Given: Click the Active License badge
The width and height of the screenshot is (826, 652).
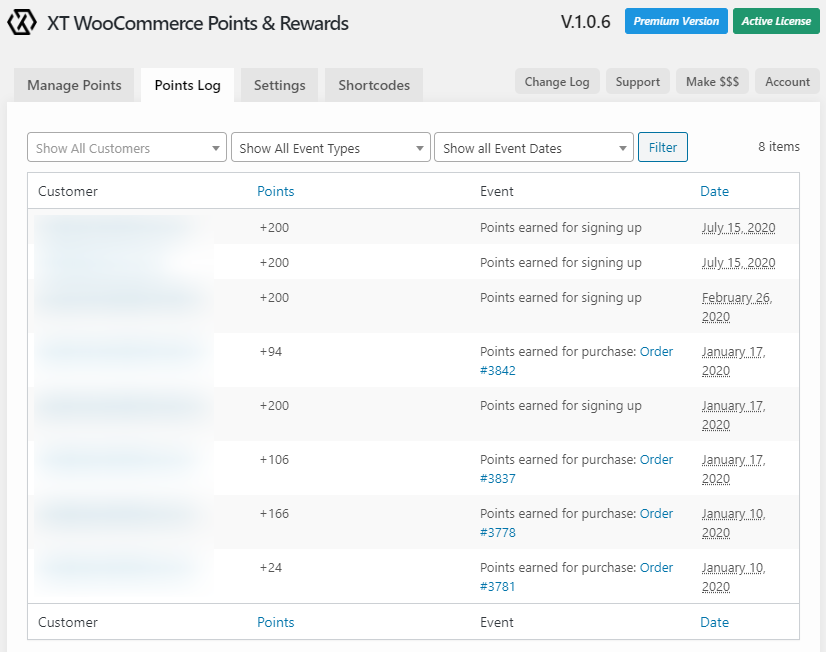Looking at the screenshot, I should tap(776, 21).
